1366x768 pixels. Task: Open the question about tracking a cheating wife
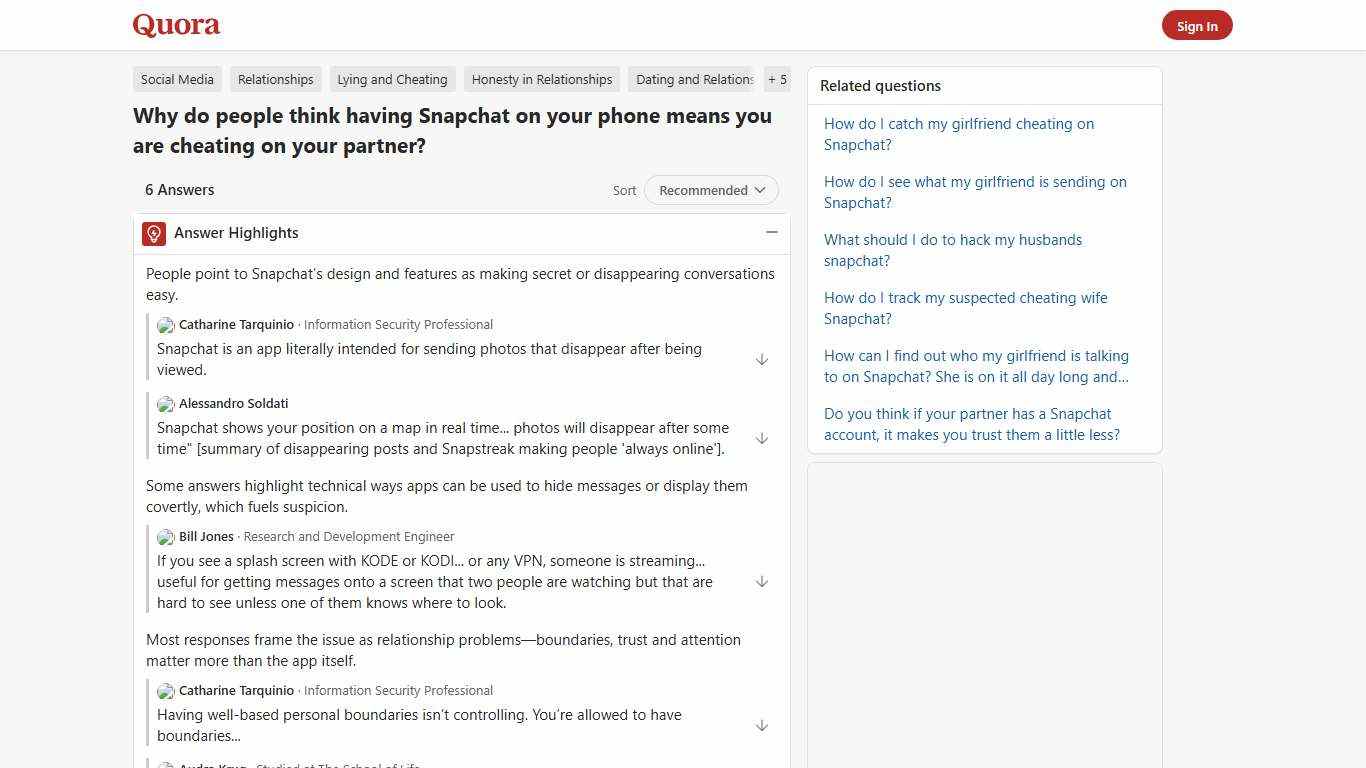(x=965, y=308)
